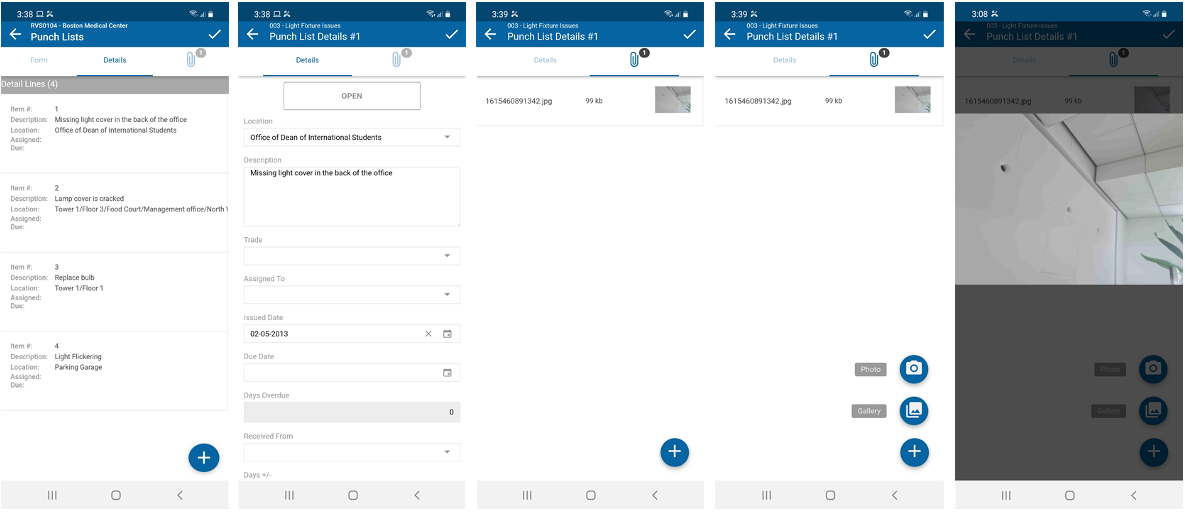Open item 'Lamp cover is cracked'
The height and width of the screenshot is (520, 1185).
point(115,212)
